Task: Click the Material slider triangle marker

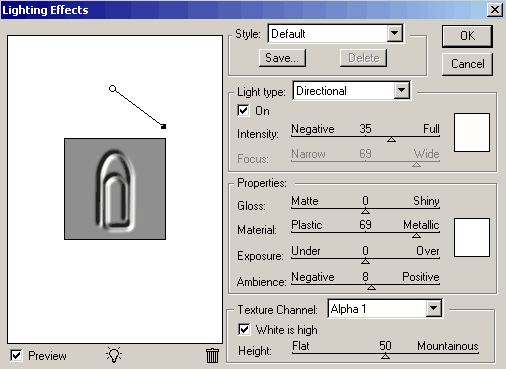Action: (416, 235)
